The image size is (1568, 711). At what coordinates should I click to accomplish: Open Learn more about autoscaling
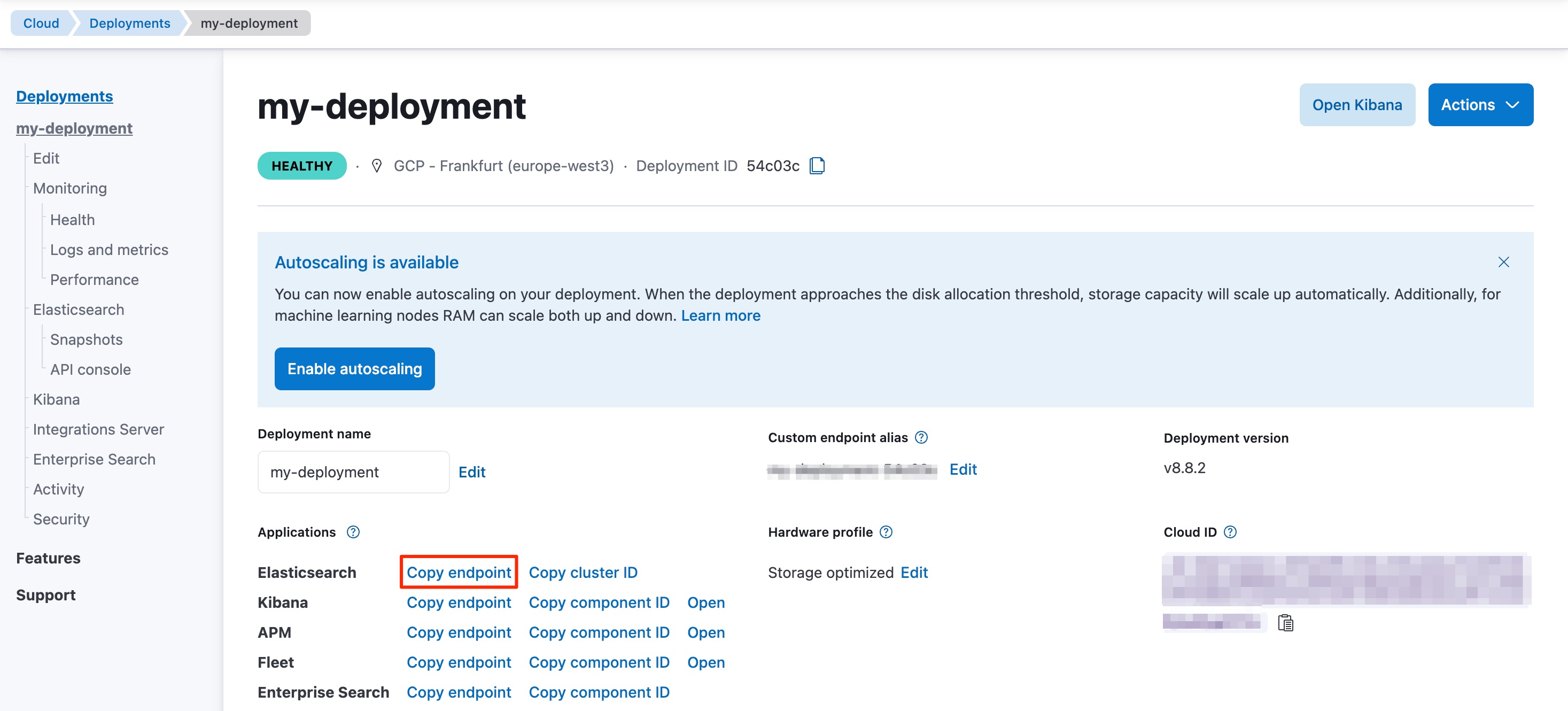721,315
